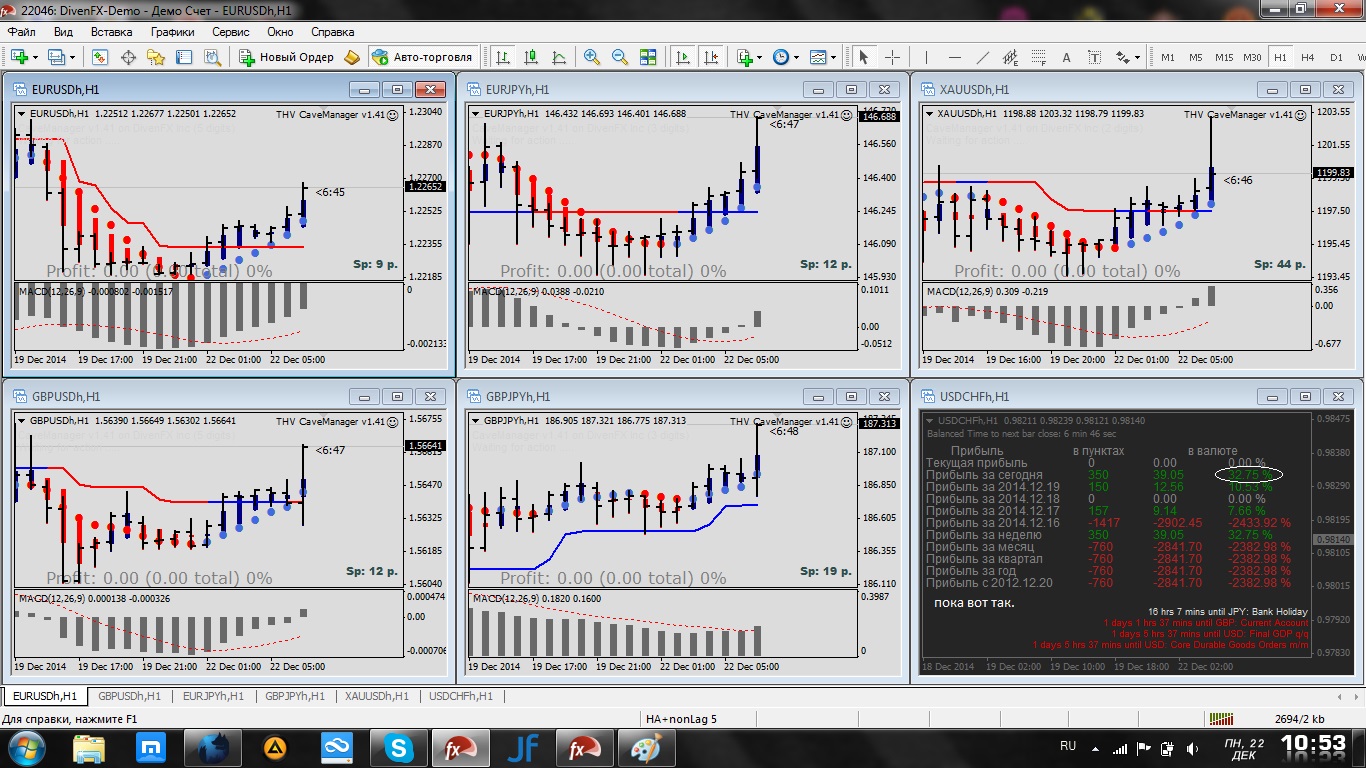Select the text label tool

(1094, 57)
